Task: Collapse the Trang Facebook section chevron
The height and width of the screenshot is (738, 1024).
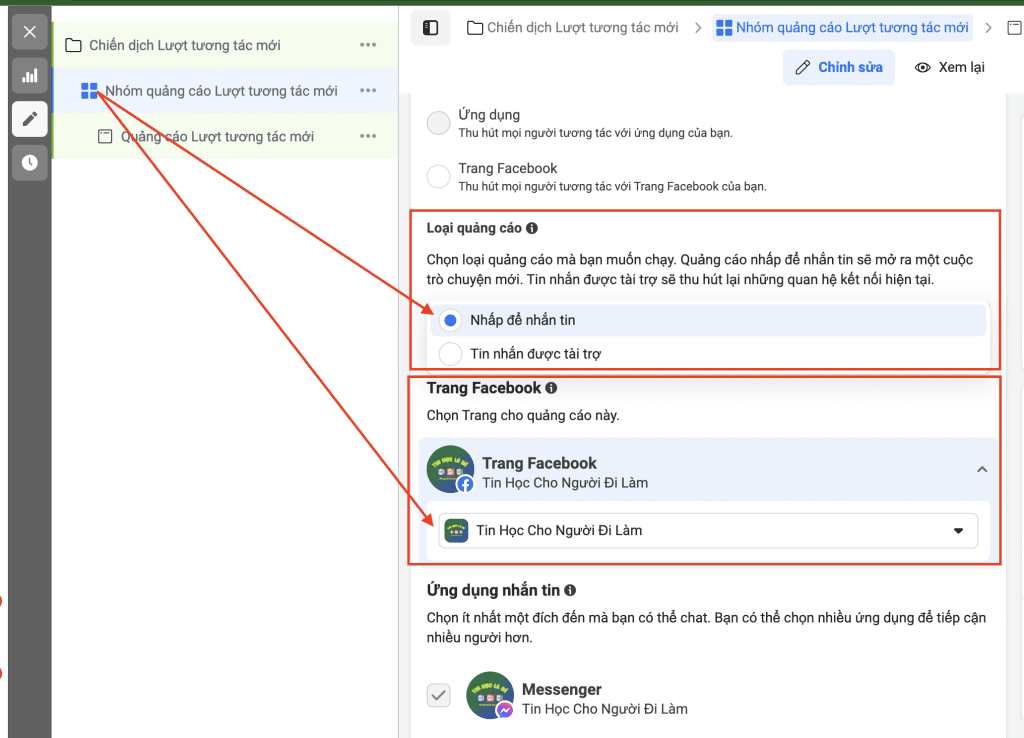Action: [982, 470]
